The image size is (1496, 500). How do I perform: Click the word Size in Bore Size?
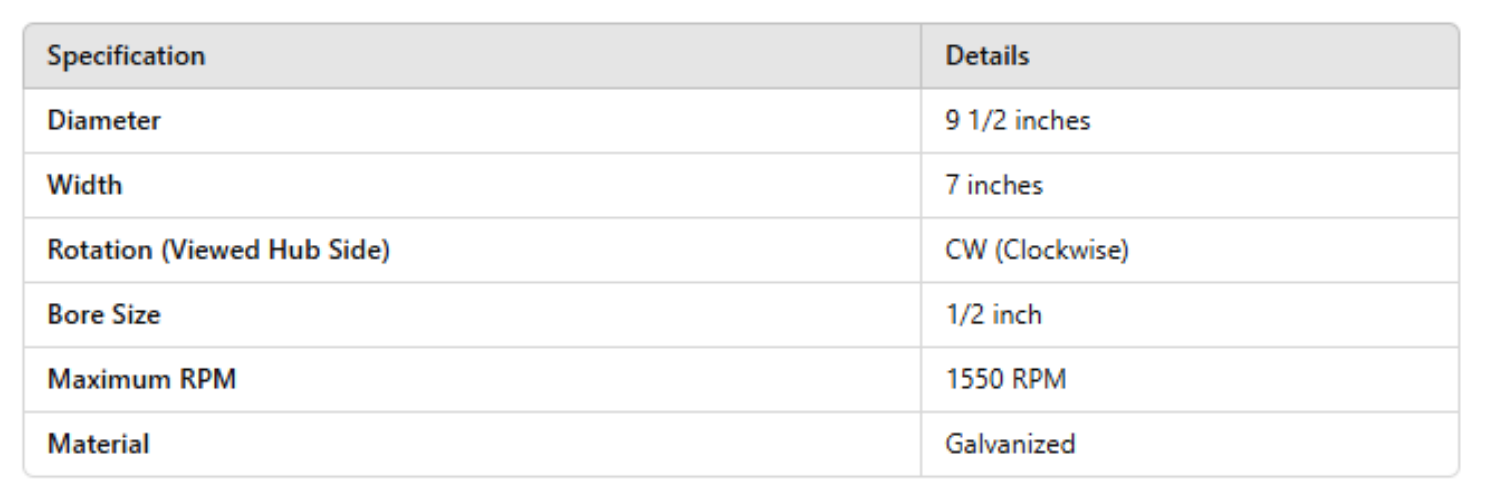pos(133,315)
